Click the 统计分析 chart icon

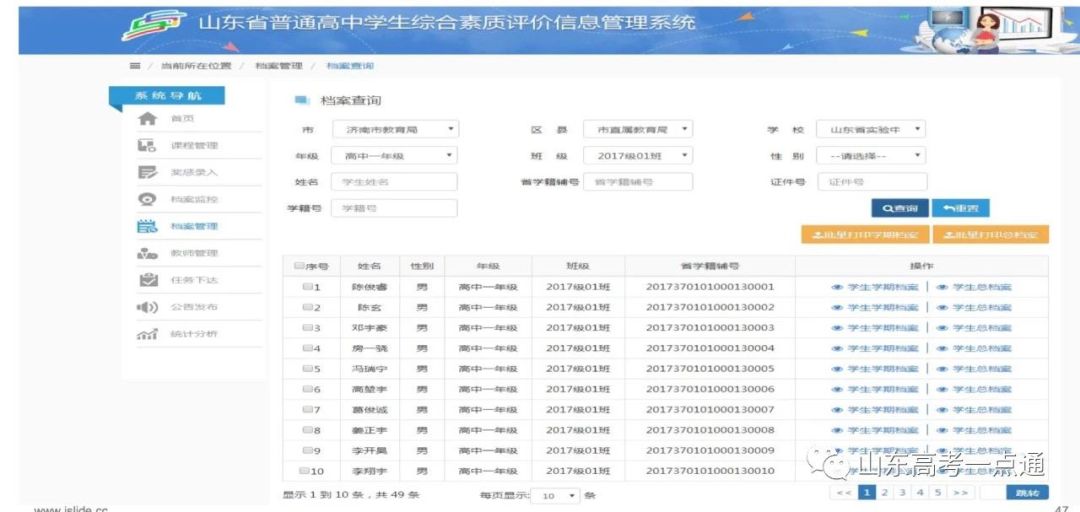(x=147, y=334)
